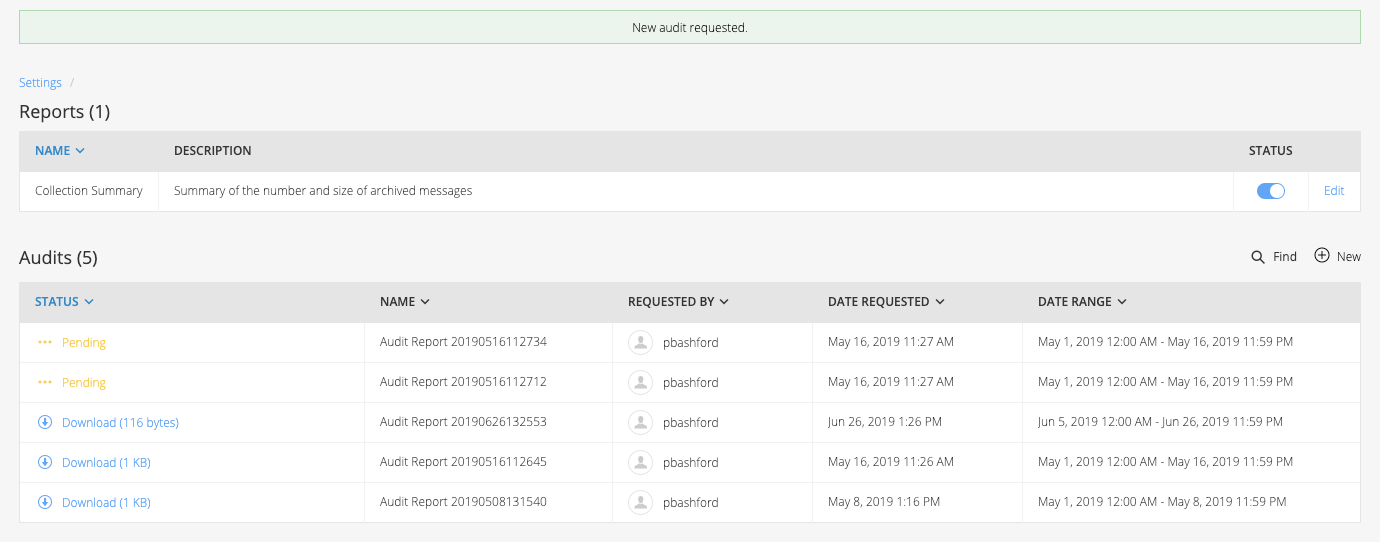Toggle Collection Summary report status switch
The image size is (1380, 542).
(x=1271, y=191)
